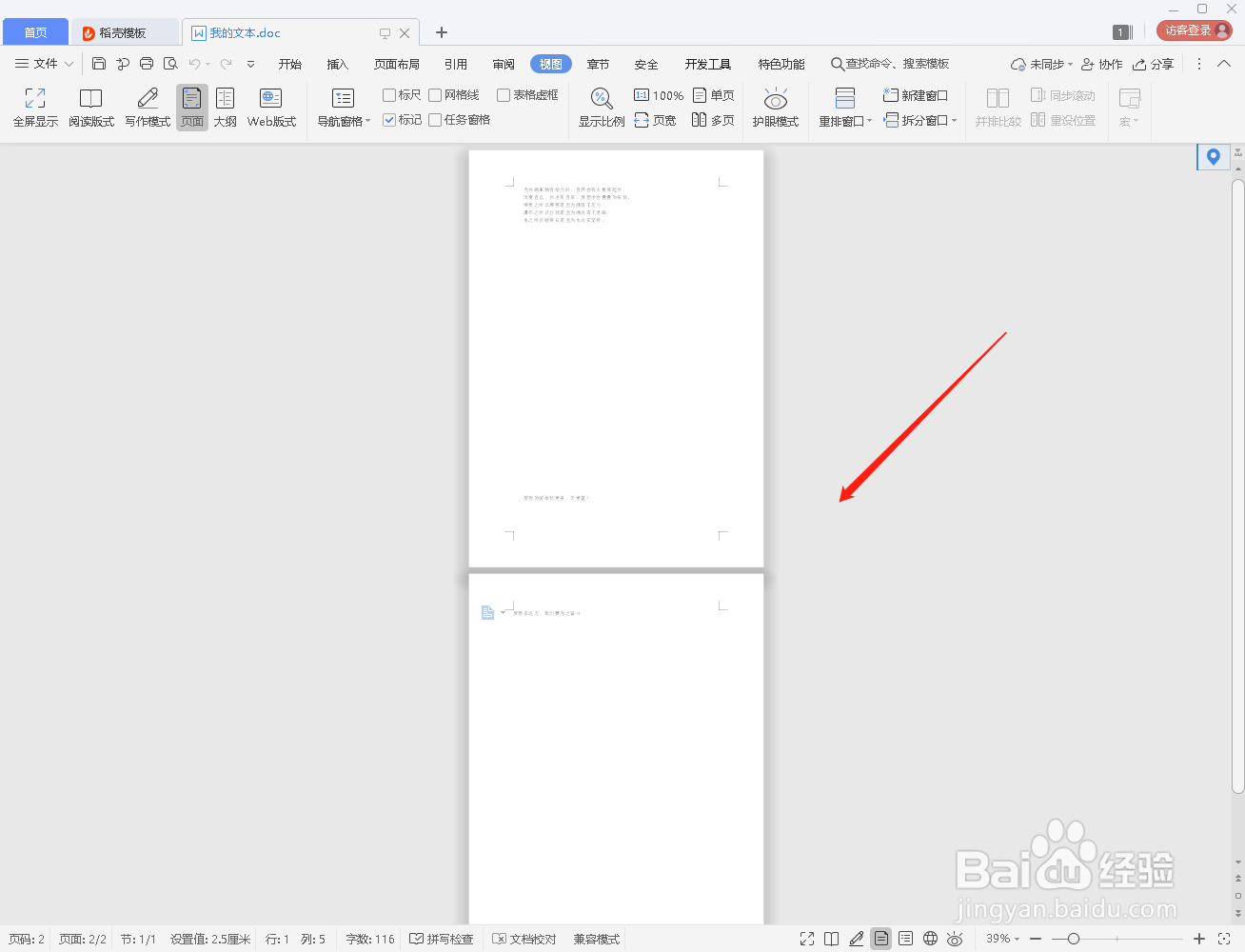Enable the task pane checkbox
Image resolution: width=1245 pixels, height=952 pixels.
435,120
